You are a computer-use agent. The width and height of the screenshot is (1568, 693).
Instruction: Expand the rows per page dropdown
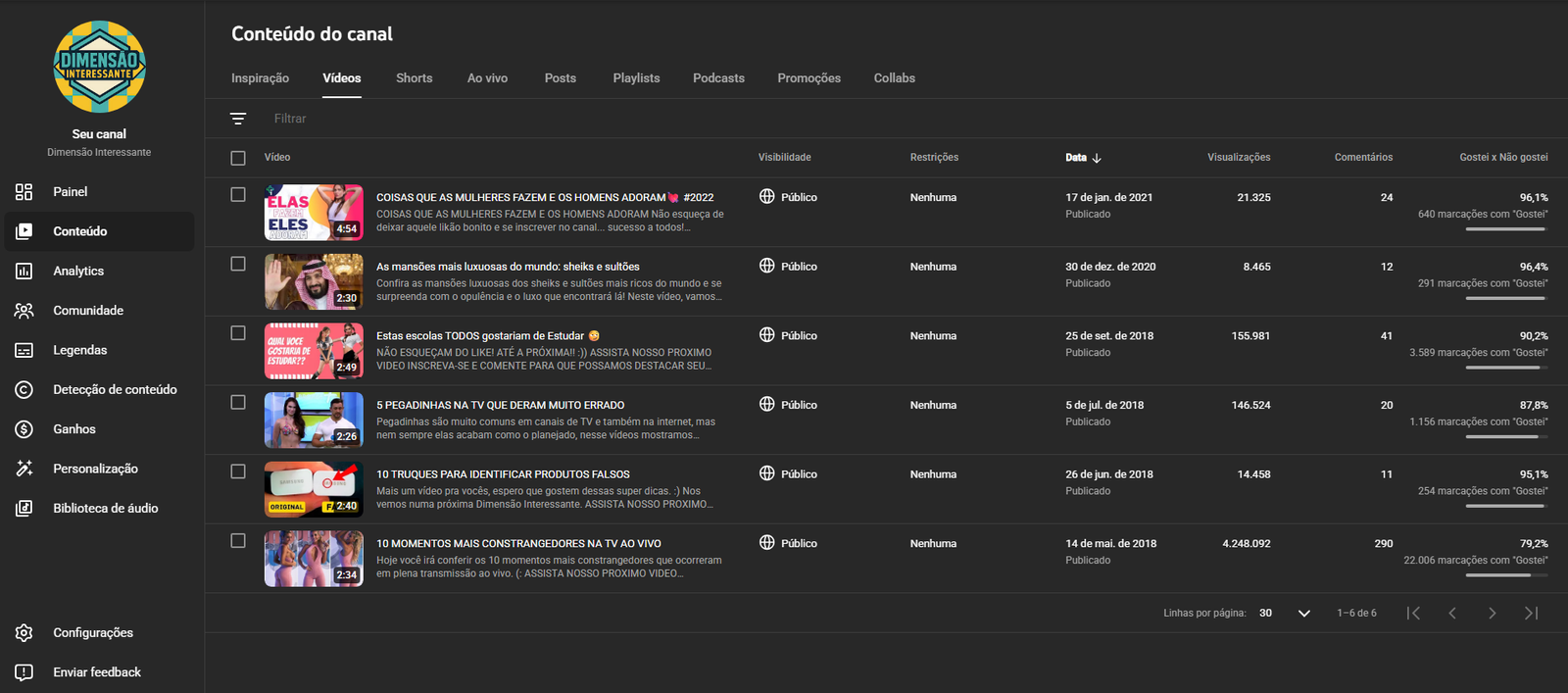(x=1303, y=614)
